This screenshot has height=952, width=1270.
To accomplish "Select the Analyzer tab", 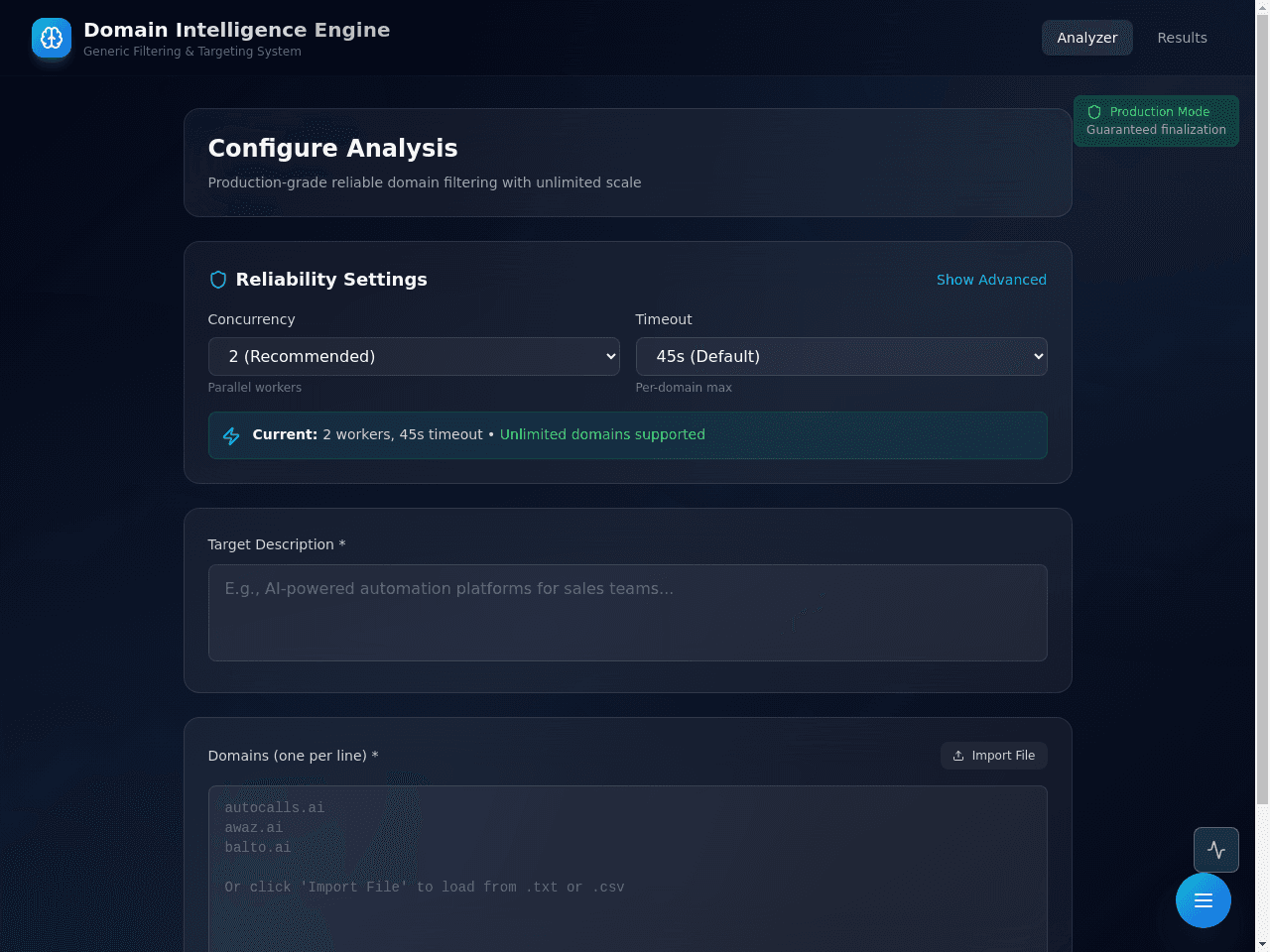I will 1086,38.
